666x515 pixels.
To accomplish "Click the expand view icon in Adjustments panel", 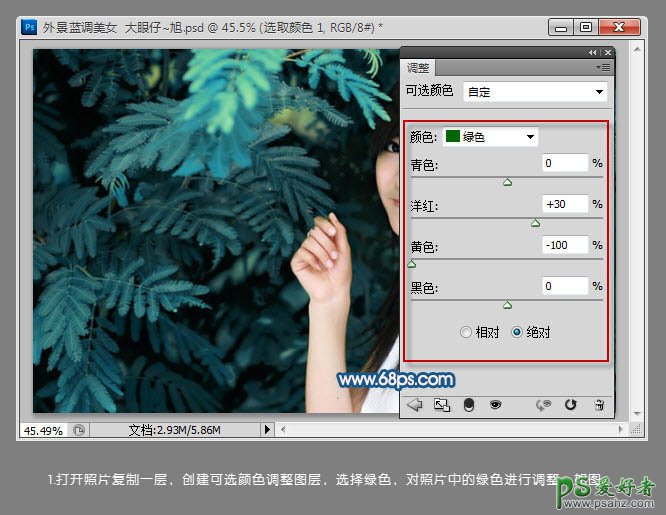I will [x=441, y=405].
